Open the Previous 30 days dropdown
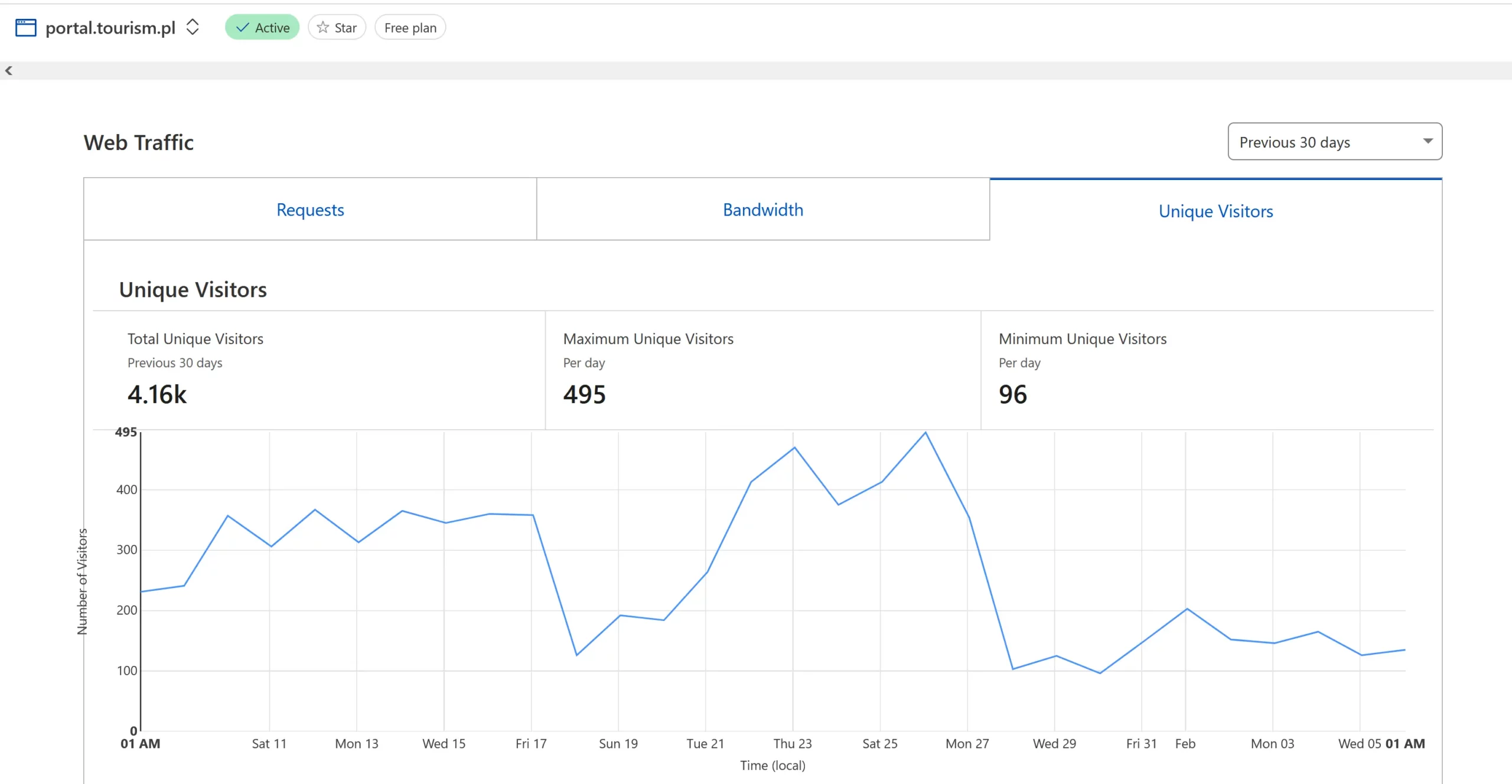The width and height of the screenshot is (1512, 784). (x=1334, y=142)
